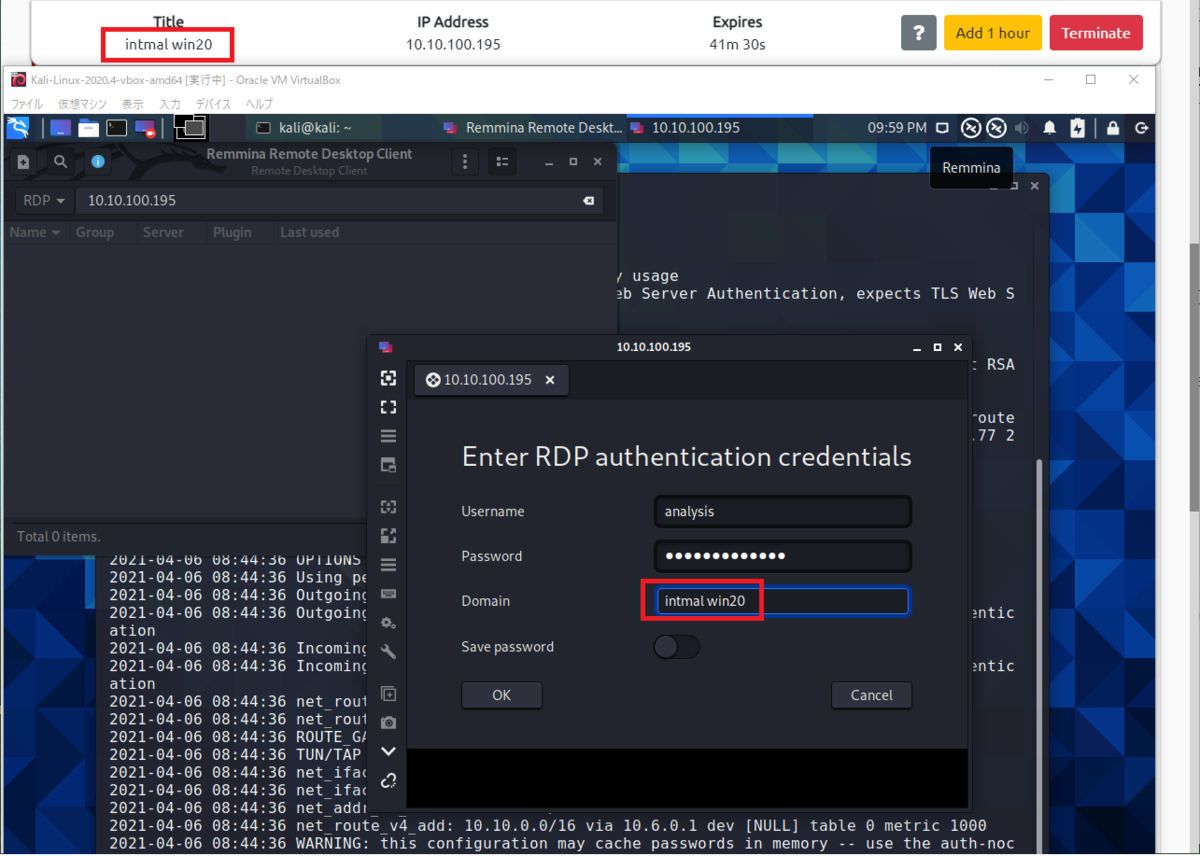Screen dimensions: 1200x856
Task: Click the grab keyboard icon in RDP sidebar
Action: [x=389, y=594]
